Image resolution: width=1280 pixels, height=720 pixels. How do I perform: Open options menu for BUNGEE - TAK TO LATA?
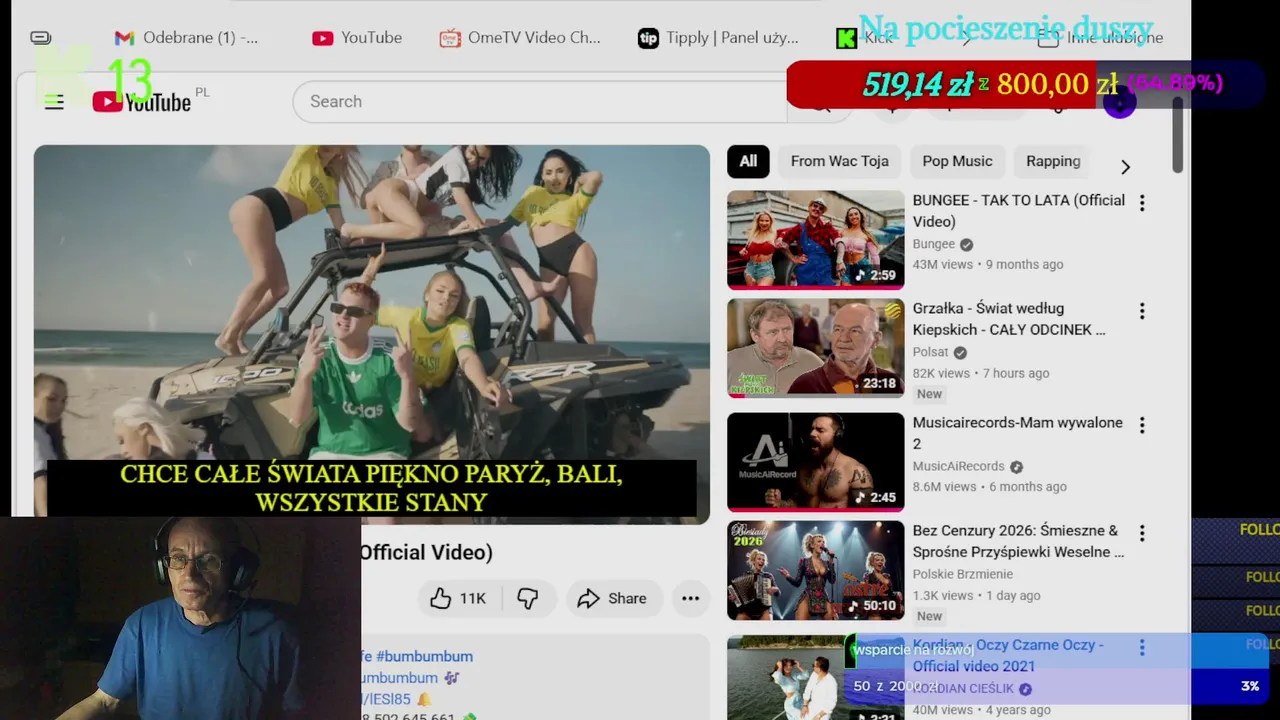coord(1141,203)
